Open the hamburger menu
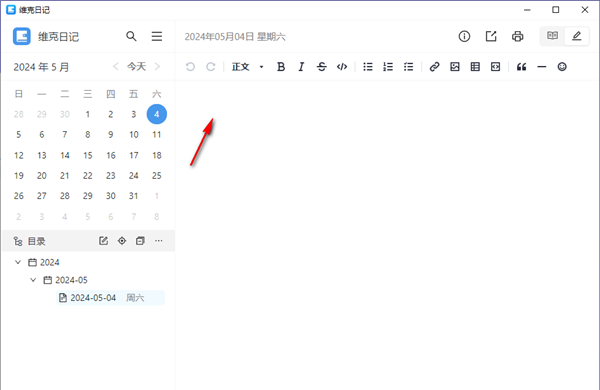 pyautogui.click(x=157, y=36)
